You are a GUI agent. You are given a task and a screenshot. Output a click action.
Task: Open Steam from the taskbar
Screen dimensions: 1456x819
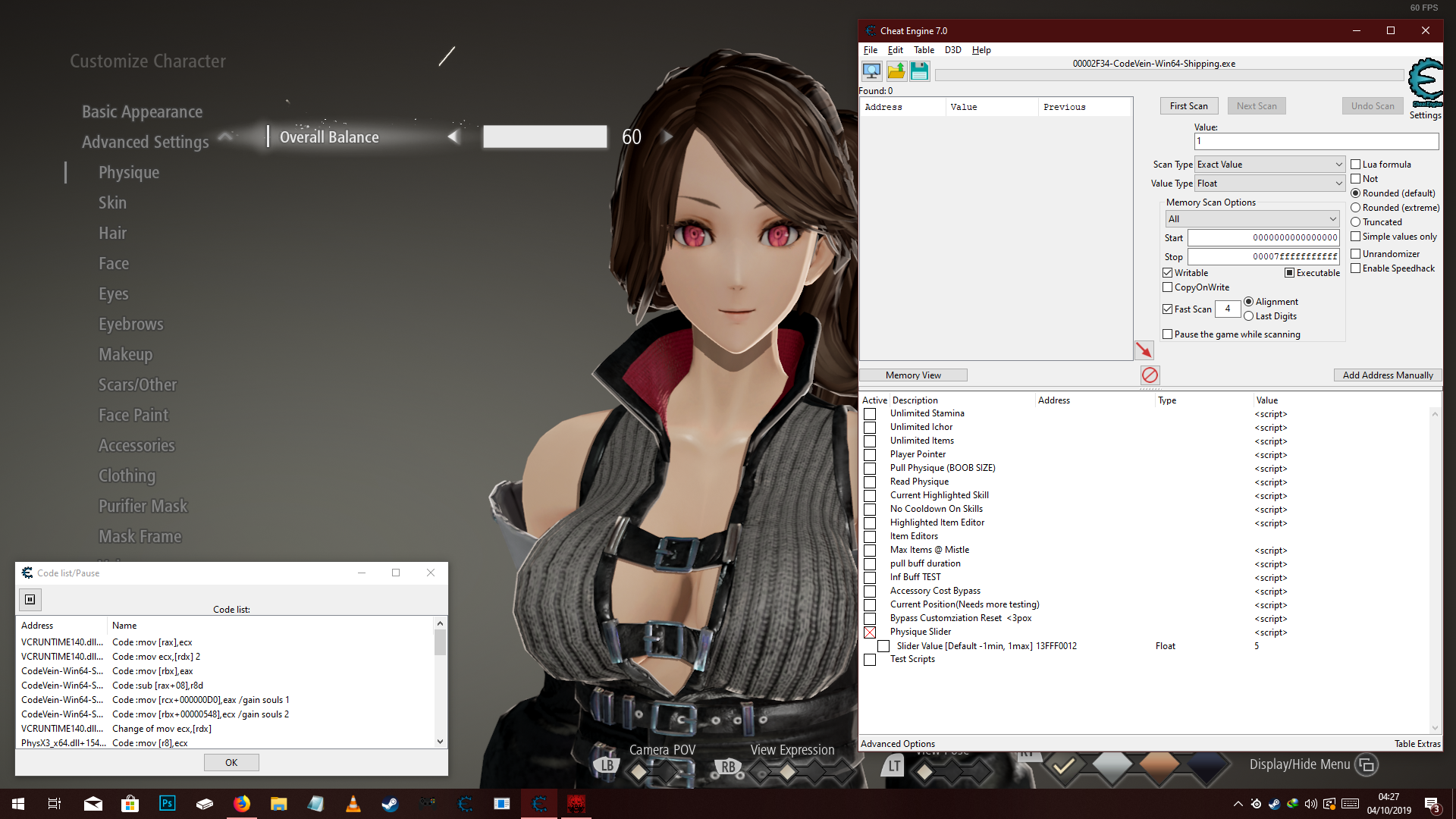point(390,804)
